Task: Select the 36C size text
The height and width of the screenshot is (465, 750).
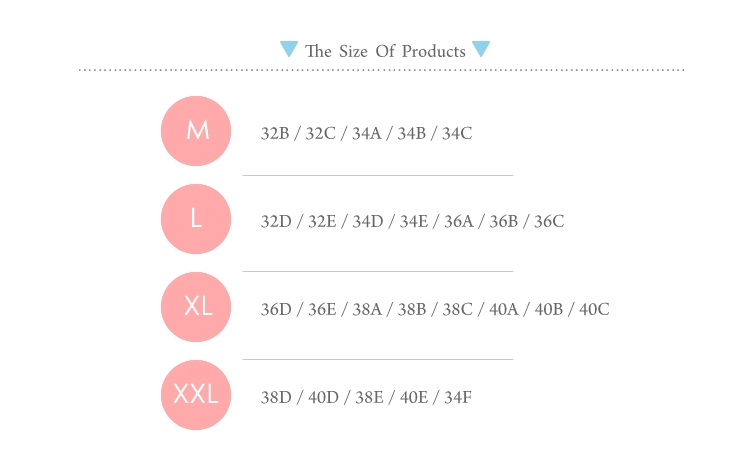Action: [x=549, y=221]
